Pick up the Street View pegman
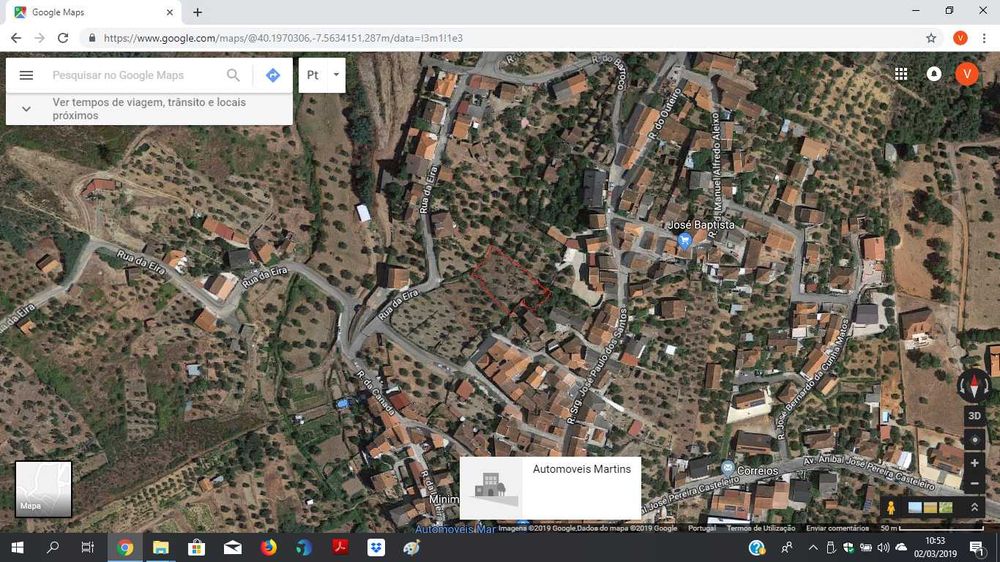Image resolution: width=1000 pixels, height=562 pixels. click(891, 508)
